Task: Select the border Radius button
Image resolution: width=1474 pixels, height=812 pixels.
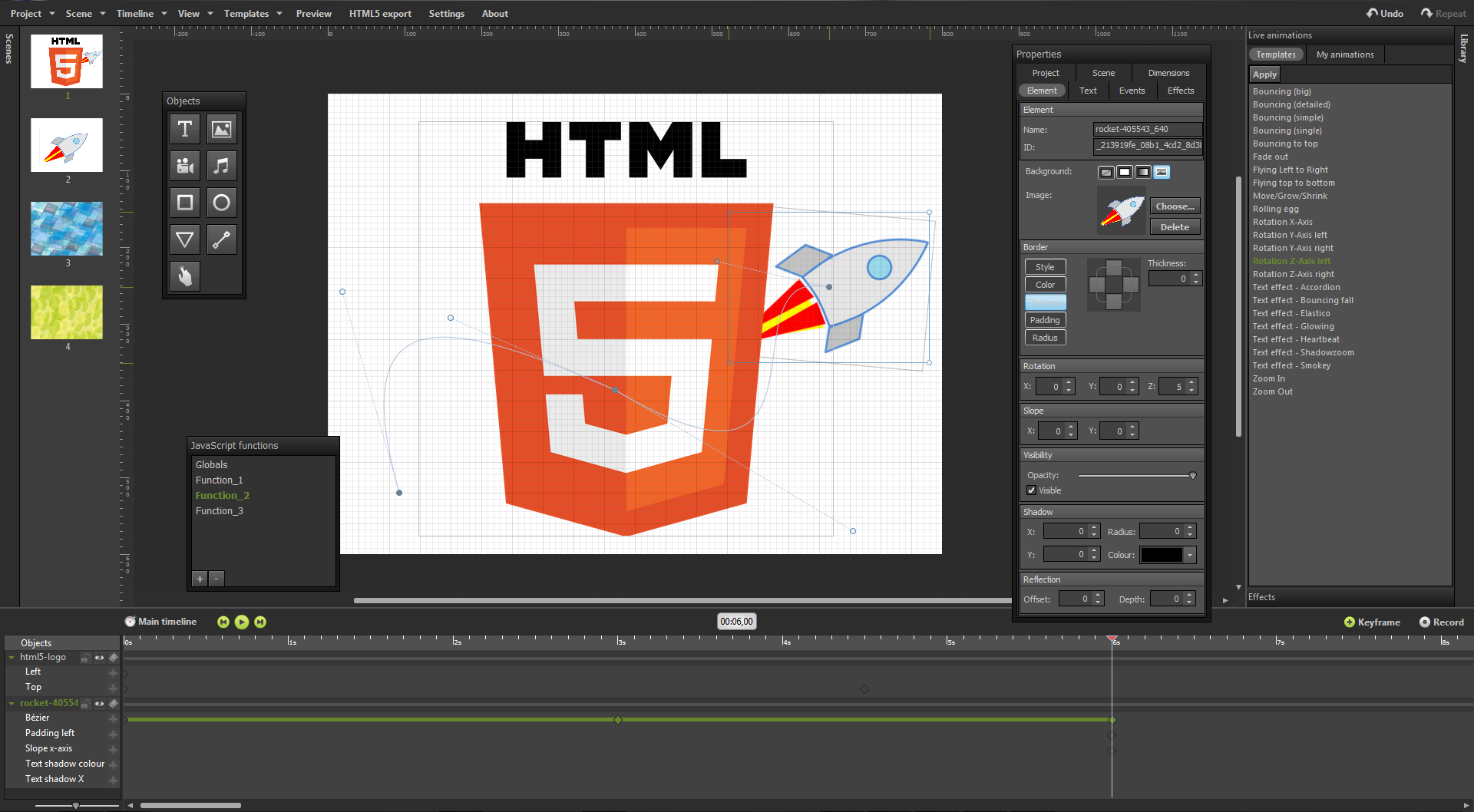Action: (x=1046, y=338)
